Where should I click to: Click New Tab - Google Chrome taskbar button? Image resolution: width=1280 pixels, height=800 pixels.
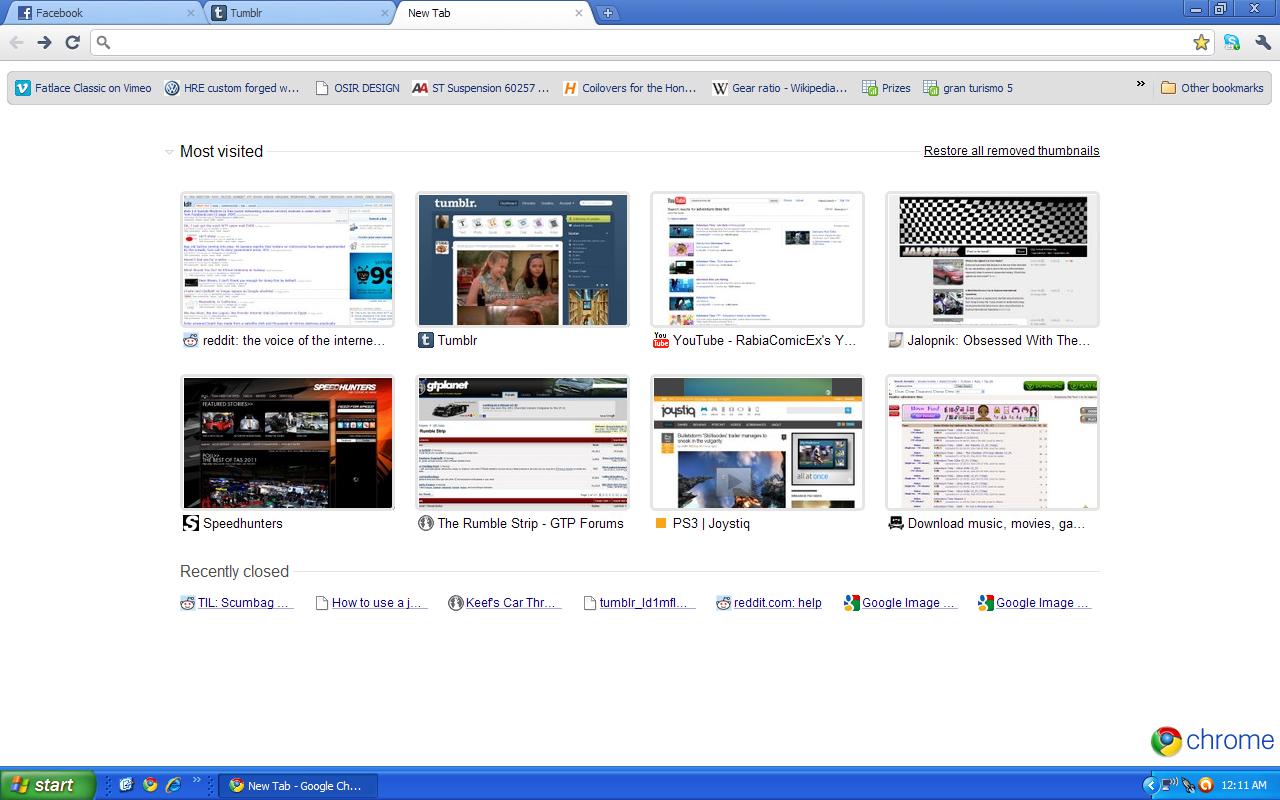click(298, 786)
